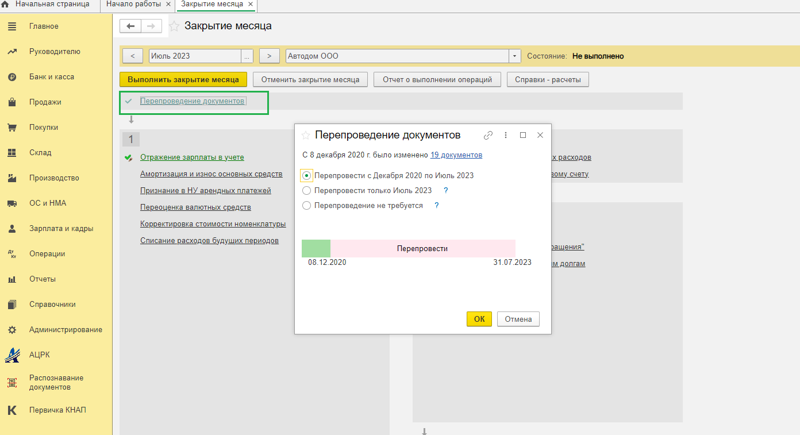Close the Начало работы tab

[168, 4]
